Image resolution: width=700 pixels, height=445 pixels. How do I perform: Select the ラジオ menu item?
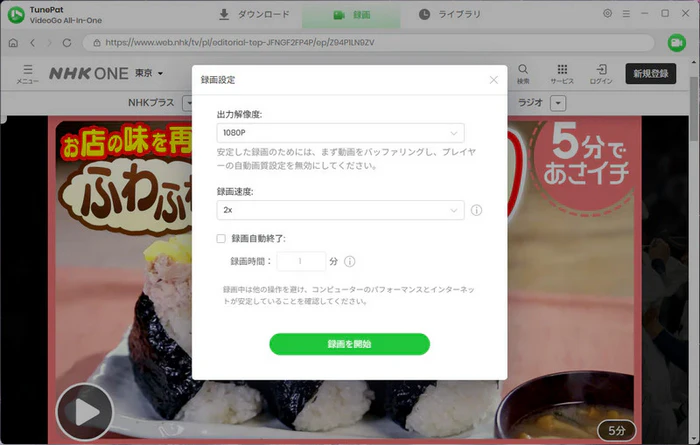[x=530, y=103]
